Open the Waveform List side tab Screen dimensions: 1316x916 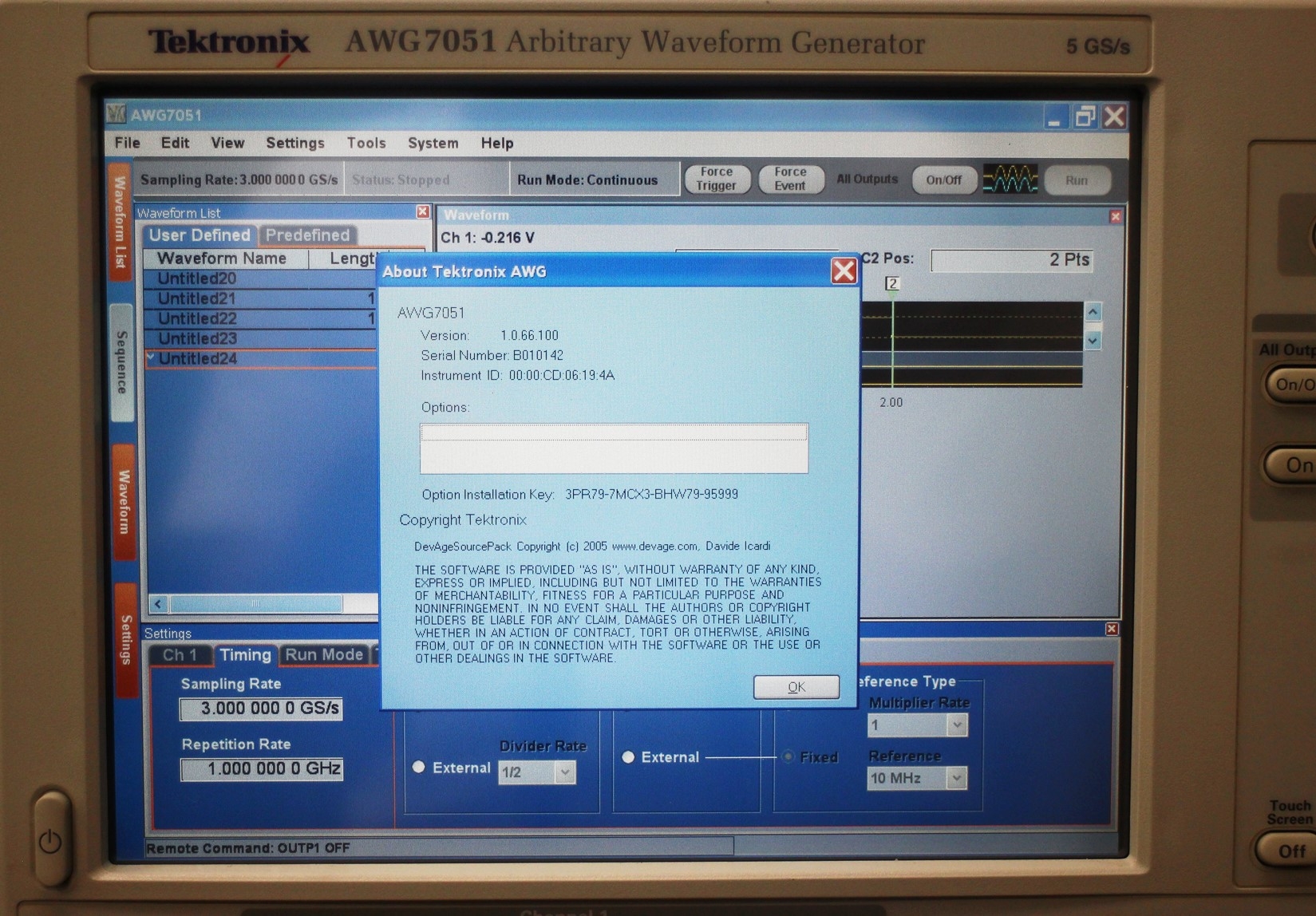click(120, 222)
